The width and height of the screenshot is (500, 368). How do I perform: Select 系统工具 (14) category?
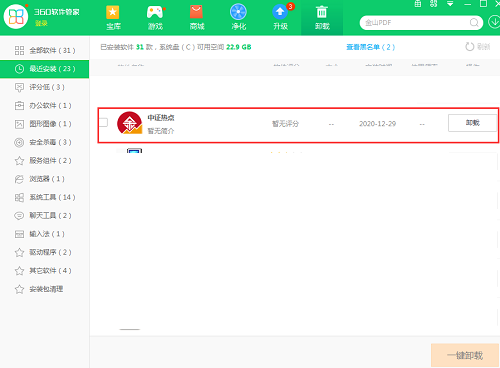tap(45, 197)
